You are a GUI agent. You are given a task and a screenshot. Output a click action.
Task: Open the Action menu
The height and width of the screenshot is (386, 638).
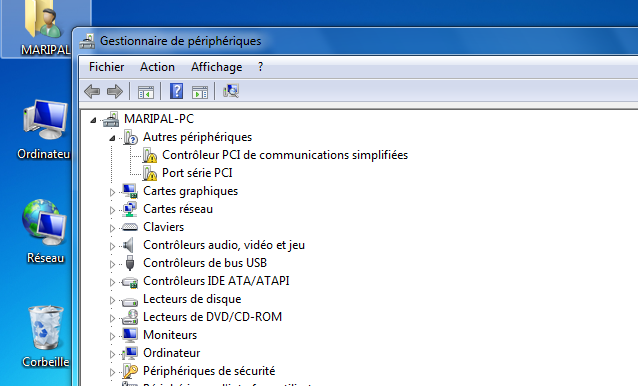(157, 67)
